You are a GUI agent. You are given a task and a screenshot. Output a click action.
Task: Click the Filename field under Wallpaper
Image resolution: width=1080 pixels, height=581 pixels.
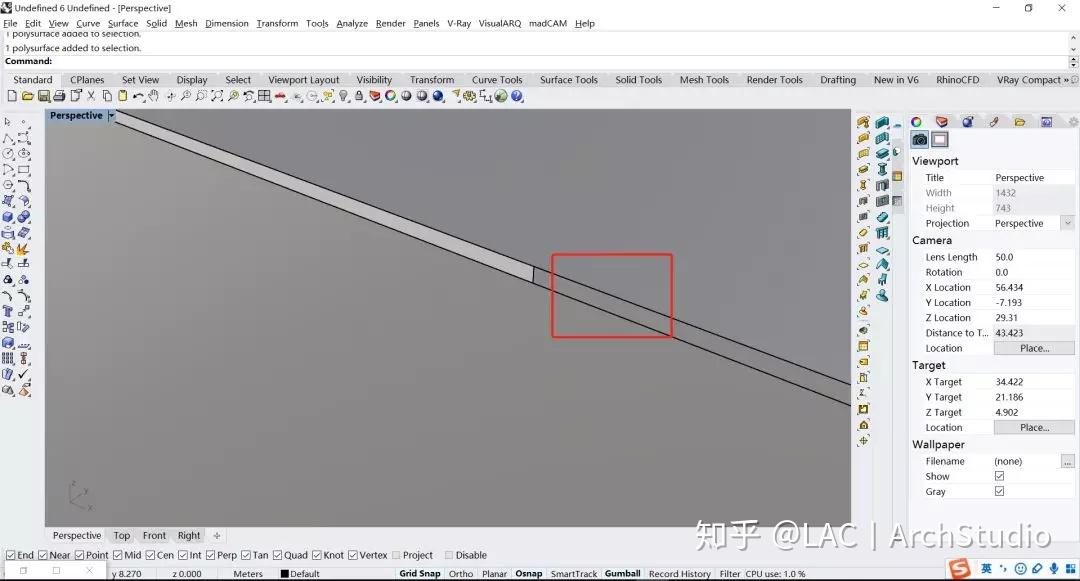tap(1008, 461)
